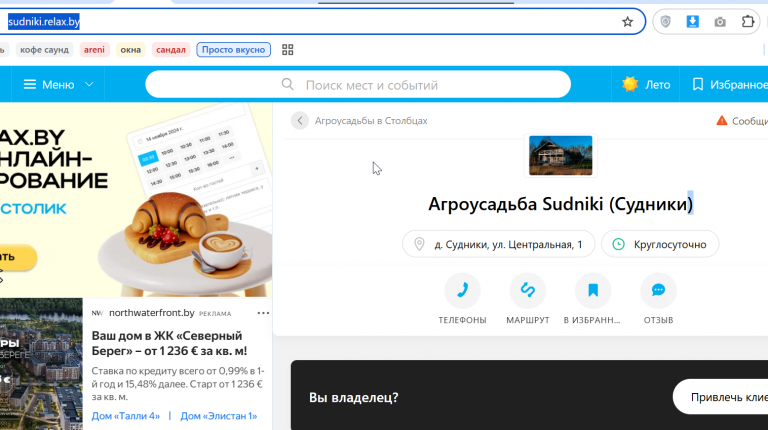This screenshot has width=768, height=430.
Task: Click the back arrow to Агроусадьбы
Action: (300, 120)
